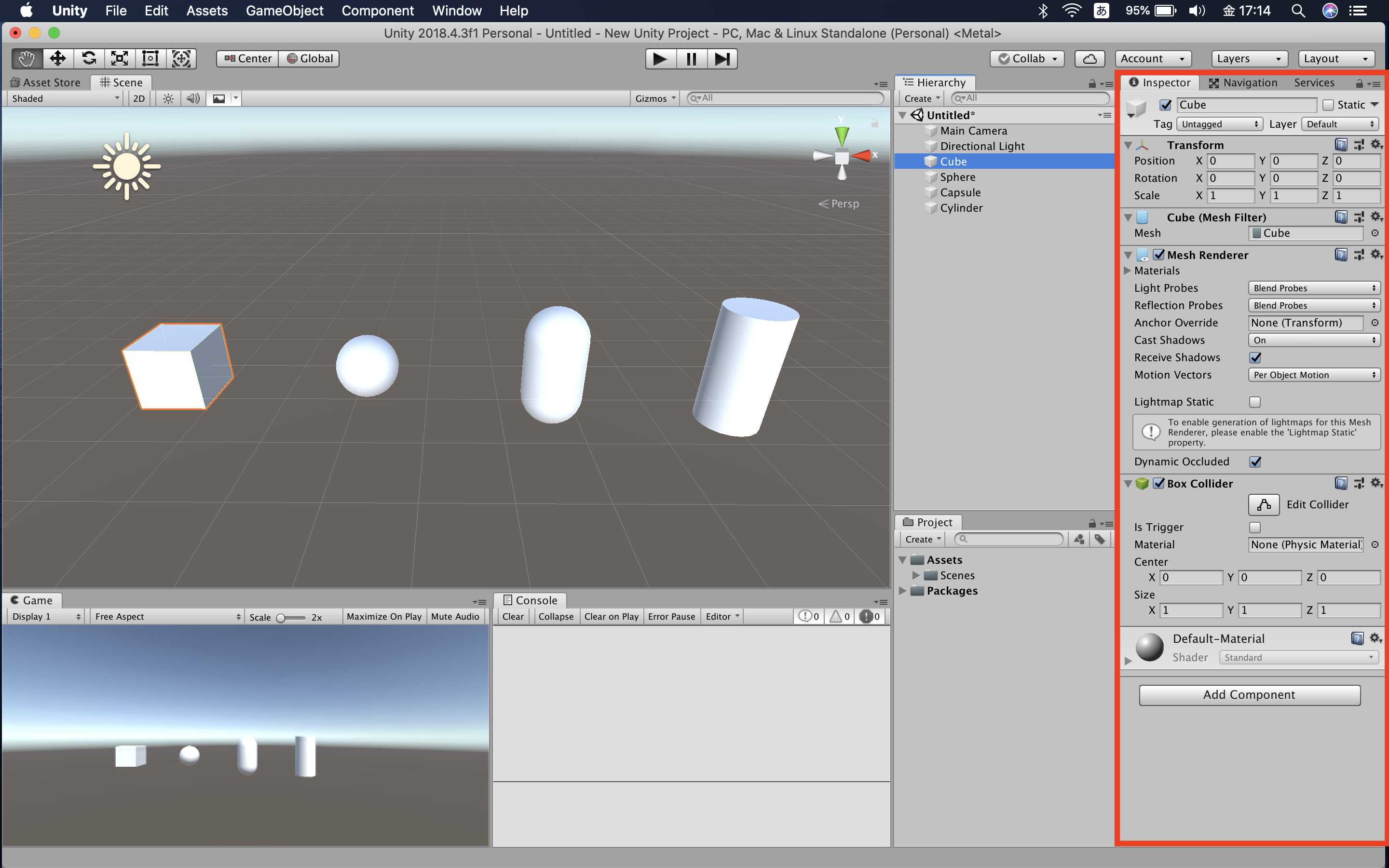Open the Cloud services button

tap(1089, 58)
